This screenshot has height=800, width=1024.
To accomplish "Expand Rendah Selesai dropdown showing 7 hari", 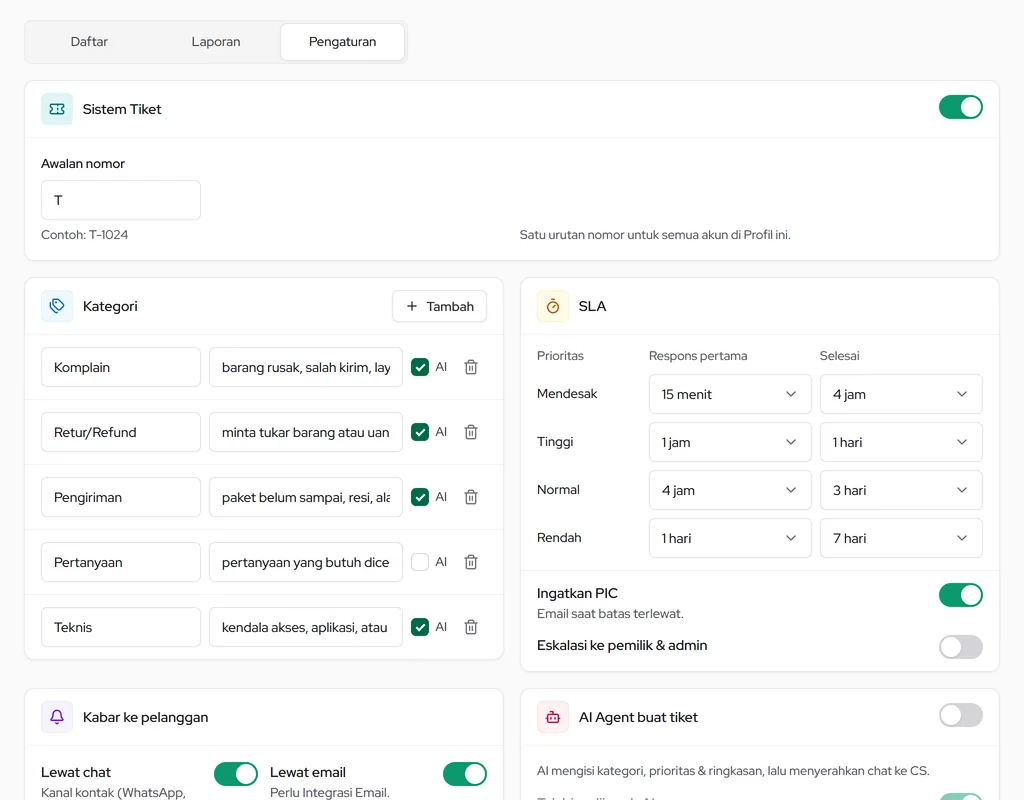I will pyautogui.click(x=901, y=538).
